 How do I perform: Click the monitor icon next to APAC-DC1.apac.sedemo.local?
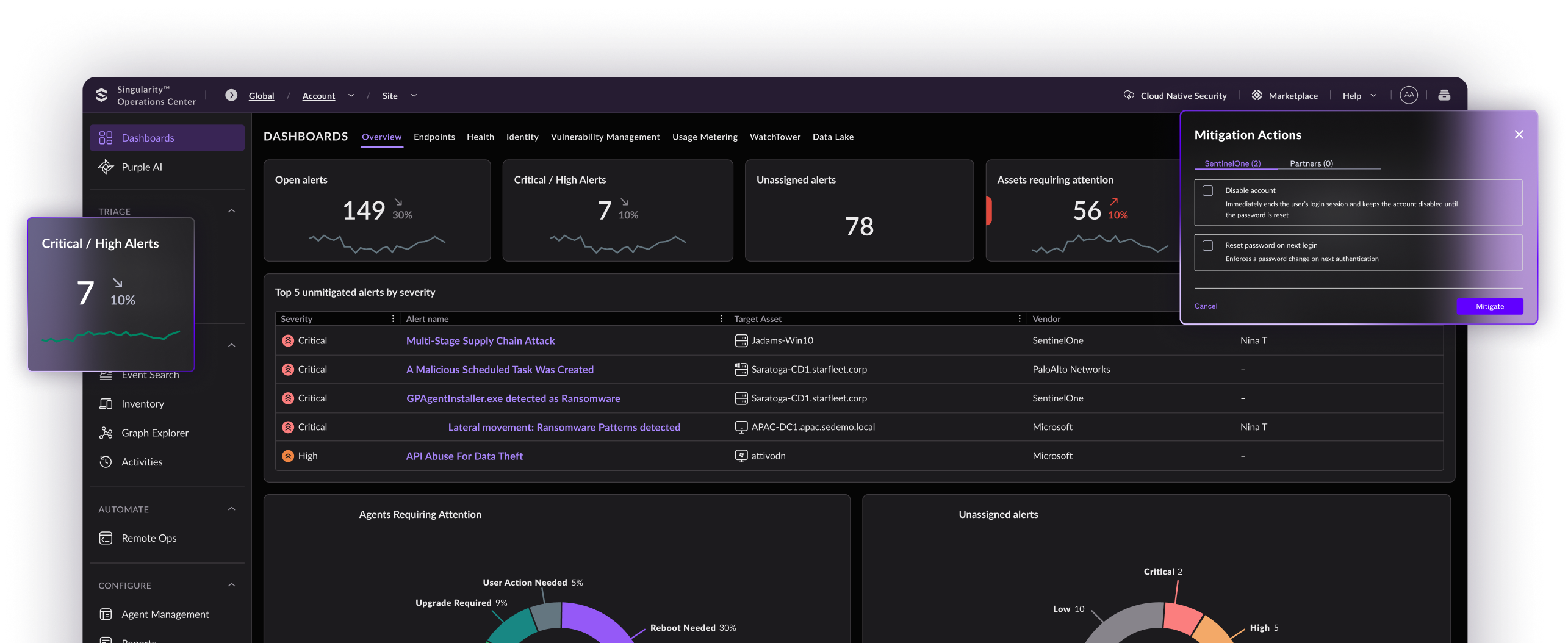[x=741, y=427]
